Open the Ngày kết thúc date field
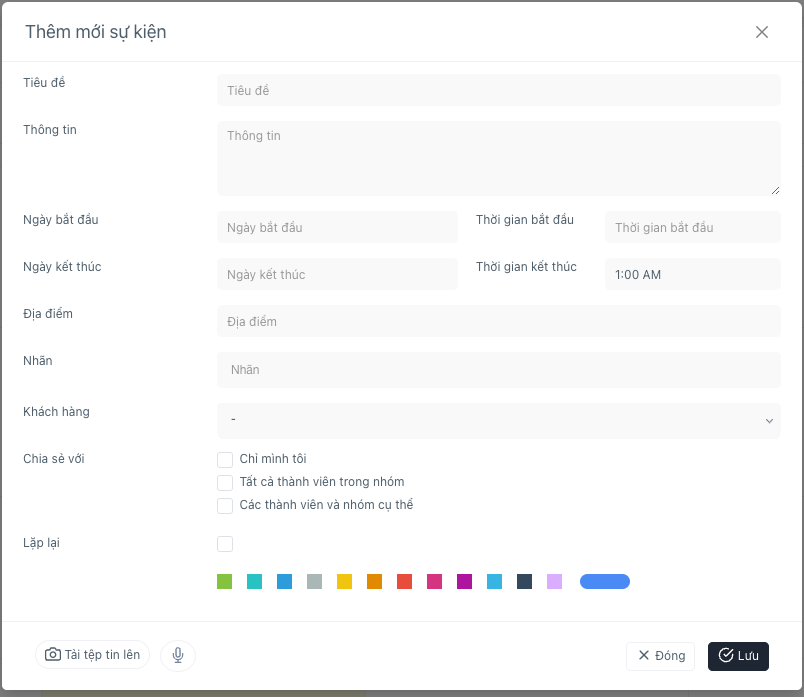804x697 pixels. (x=337, y=274)
